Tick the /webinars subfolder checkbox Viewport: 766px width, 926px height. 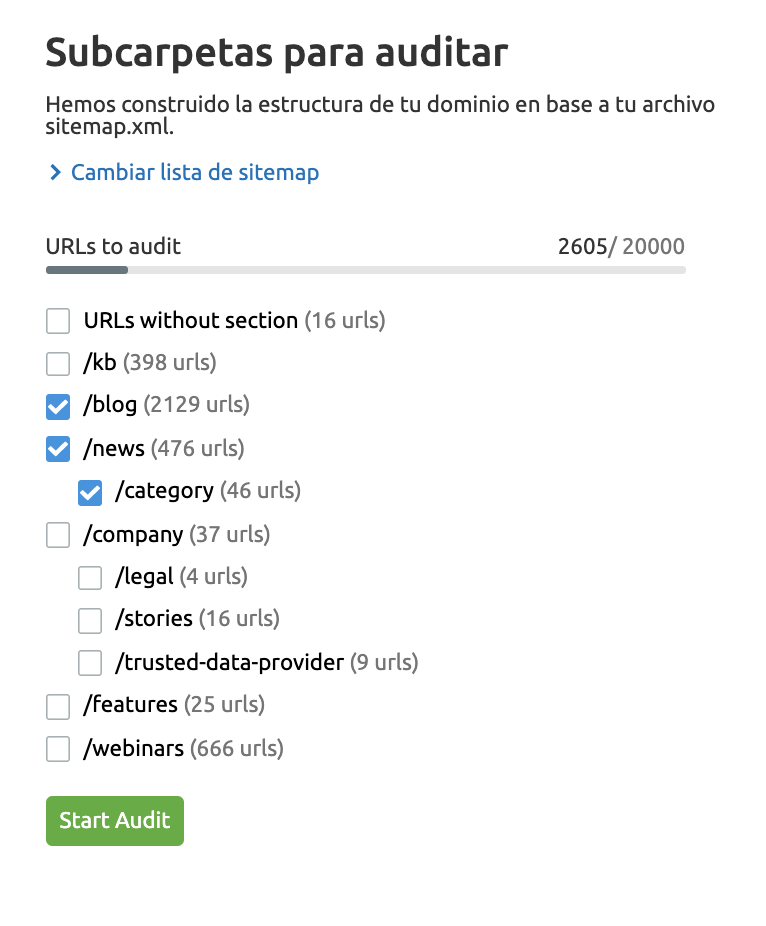click(58, 748)
